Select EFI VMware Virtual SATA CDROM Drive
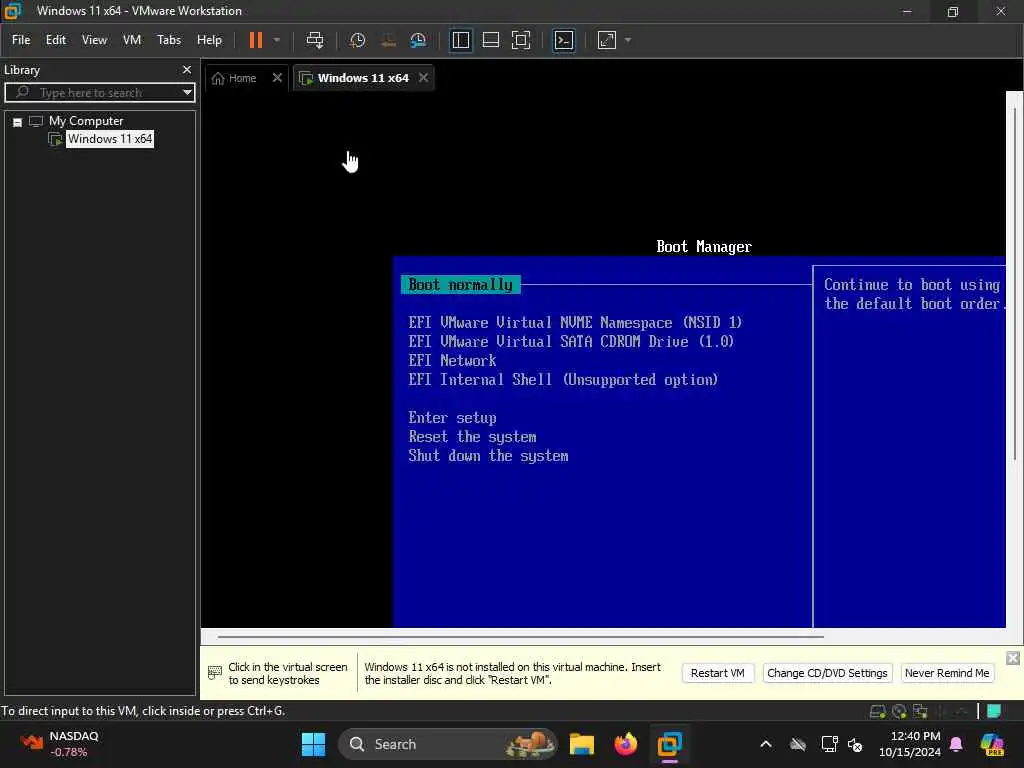Viewport: 1024px width, 768px height. click(x=571, y=342)
